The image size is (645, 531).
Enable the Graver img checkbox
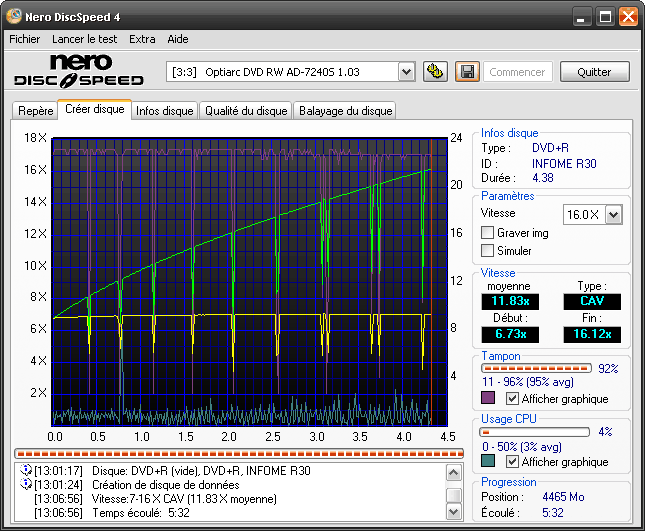point(487,232)
